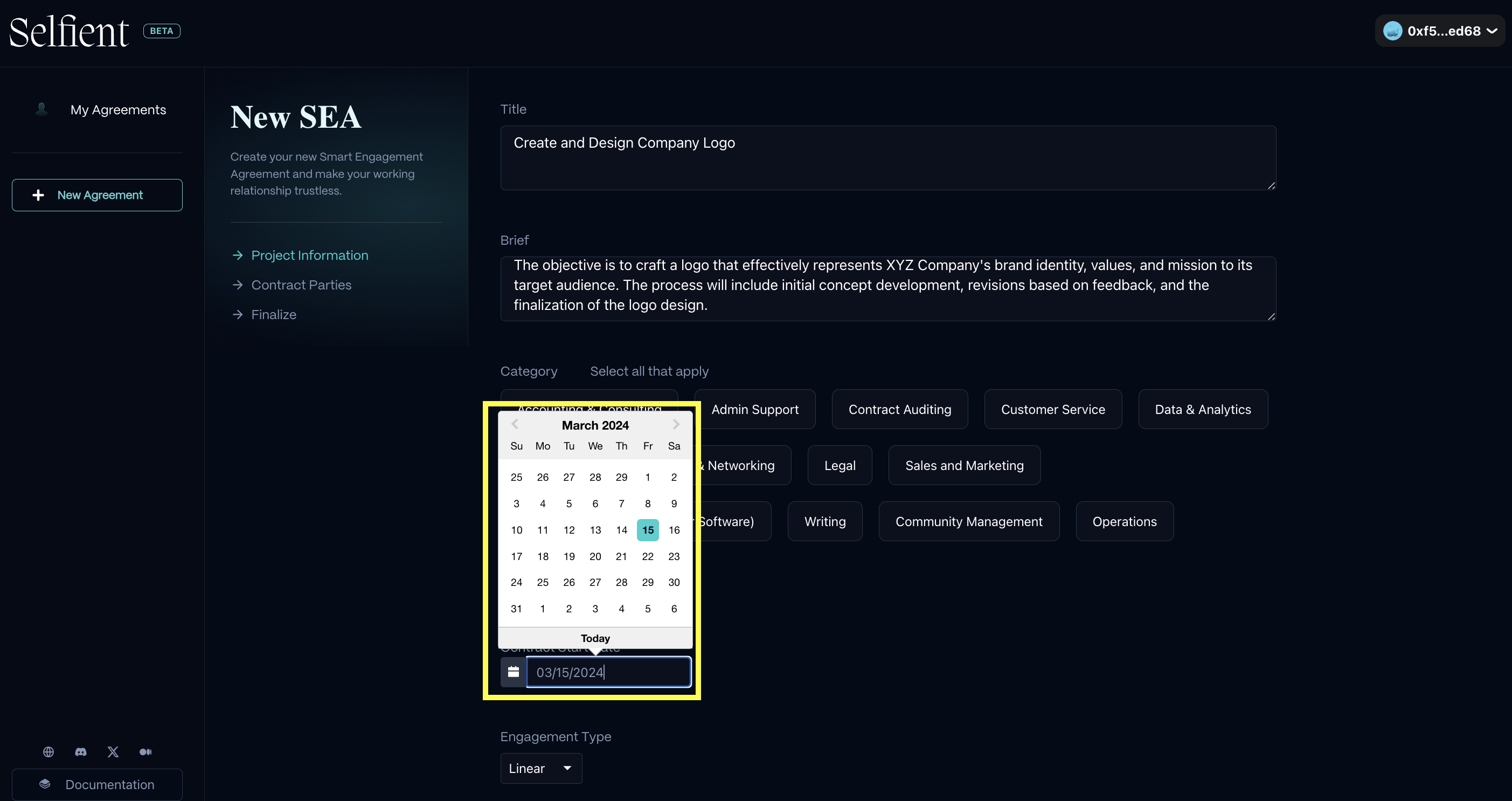Go to next month in calendar
Viewport: 1512px width, 801px height.
tap(676, 424)
